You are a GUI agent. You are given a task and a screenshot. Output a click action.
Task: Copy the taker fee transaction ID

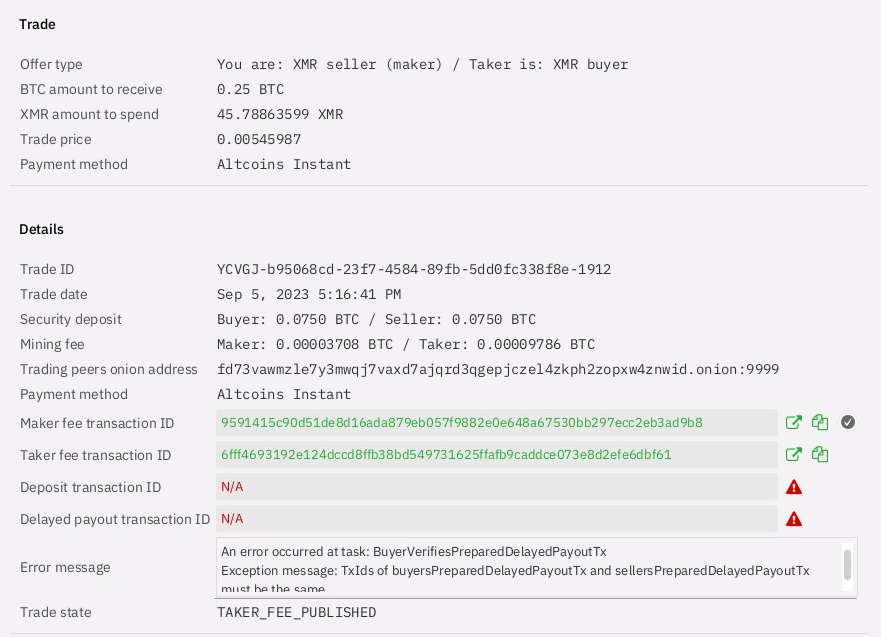point(820,454)
